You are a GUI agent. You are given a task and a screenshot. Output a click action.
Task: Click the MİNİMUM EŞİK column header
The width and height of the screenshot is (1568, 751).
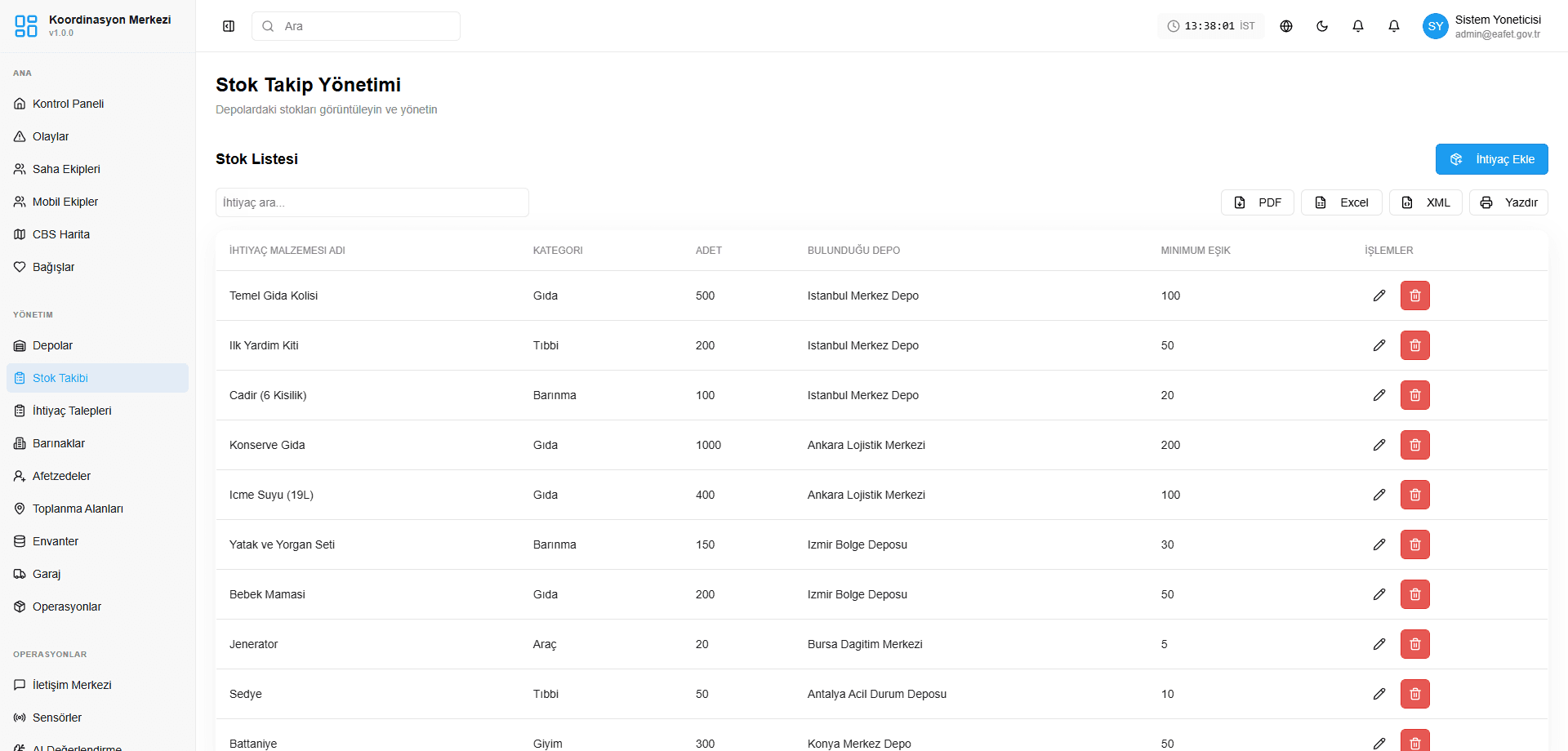tap(1196, 251)
